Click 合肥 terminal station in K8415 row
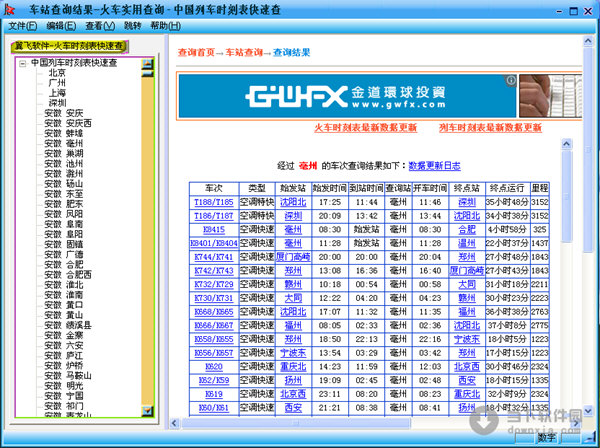This screenshot has width=600, height=448. [467, 230]
